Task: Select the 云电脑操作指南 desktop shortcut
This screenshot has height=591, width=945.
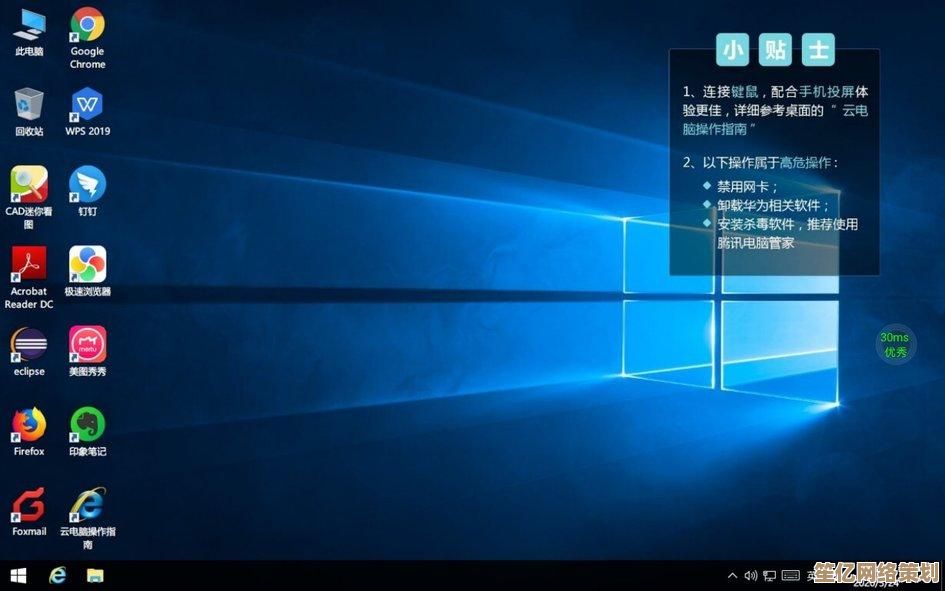Action: (87, 518)
